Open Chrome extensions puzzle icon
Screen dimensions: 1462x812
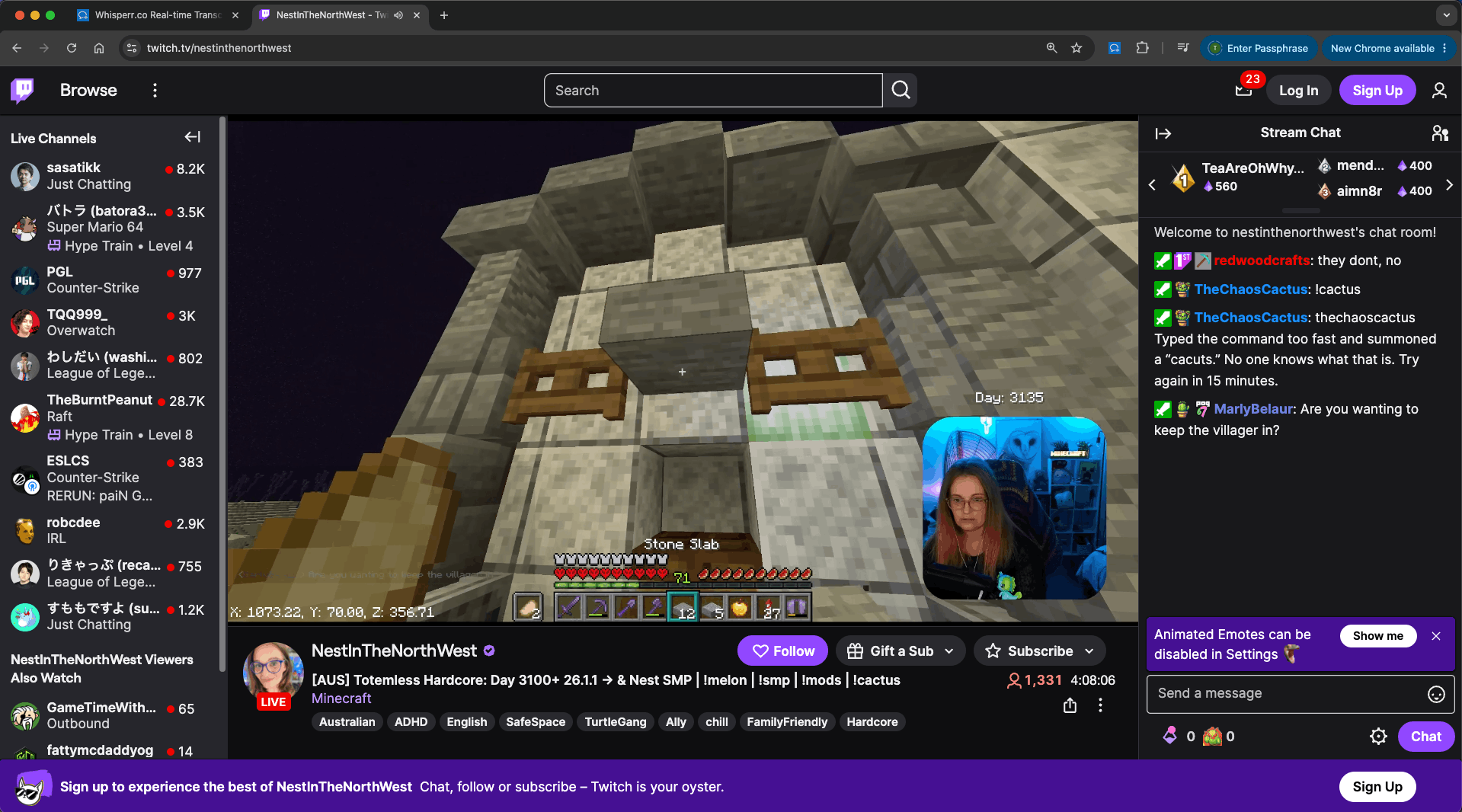(1142, 48)
